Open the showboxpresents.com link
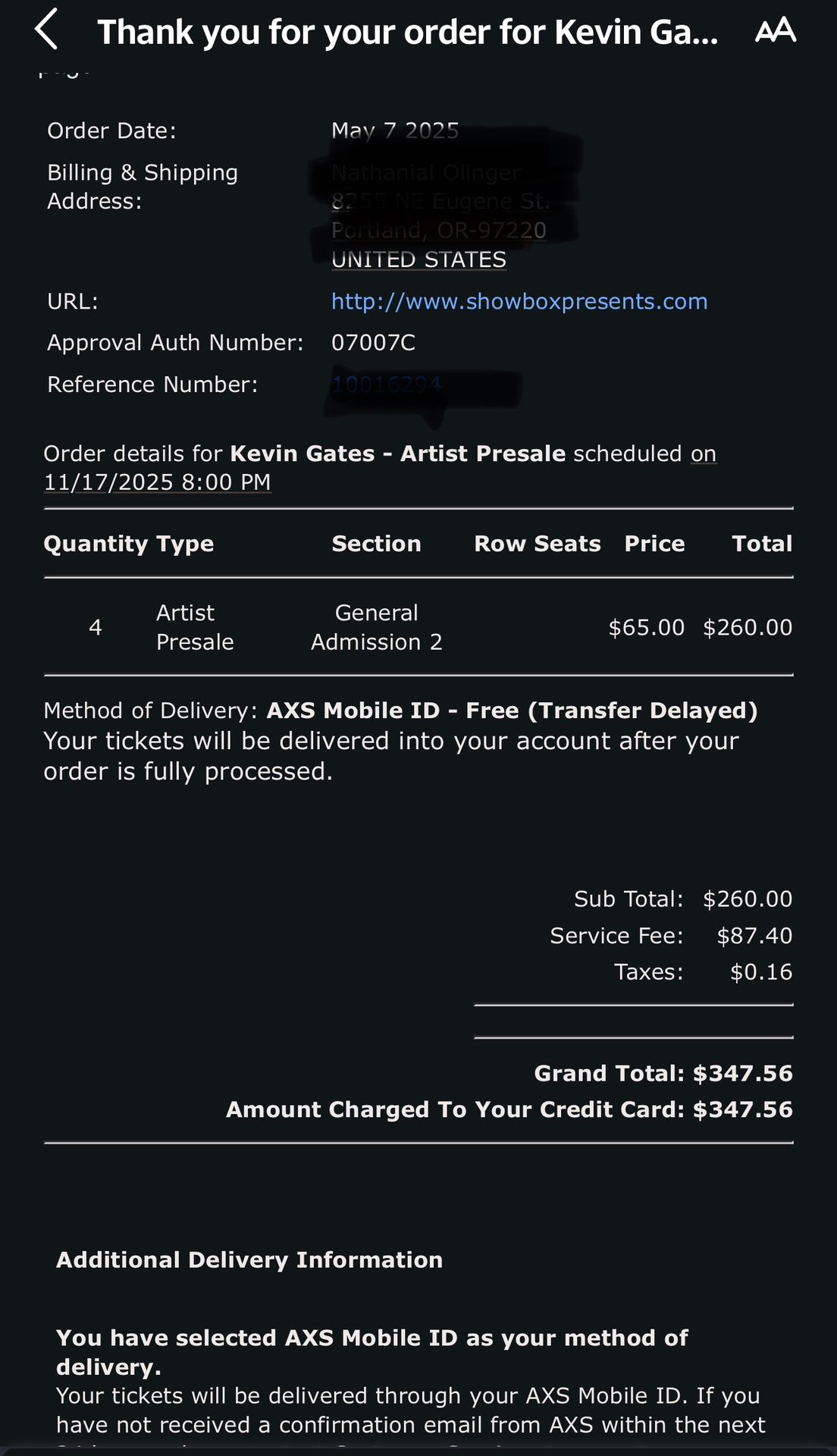Viewport: 837px width, 1456px height. point(519,302)
